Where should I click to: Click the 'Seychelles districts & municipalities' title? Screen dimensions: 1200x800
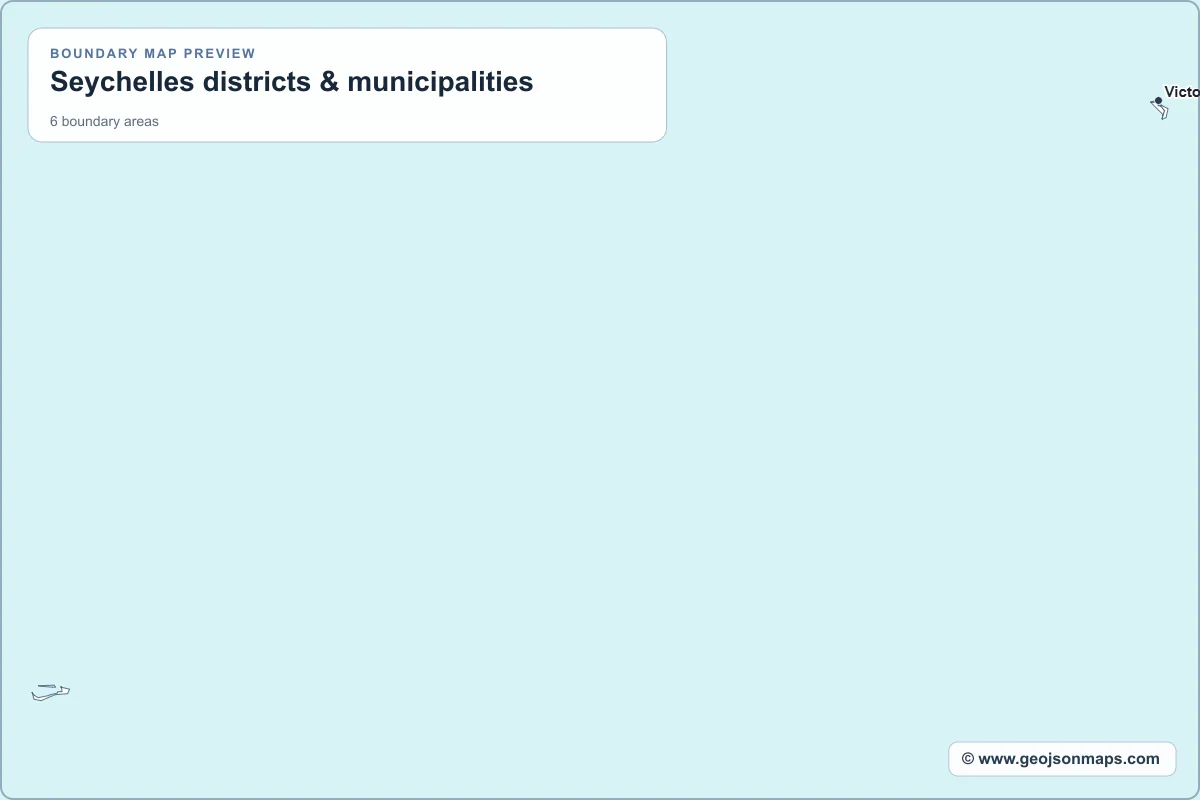click(292, 82)
